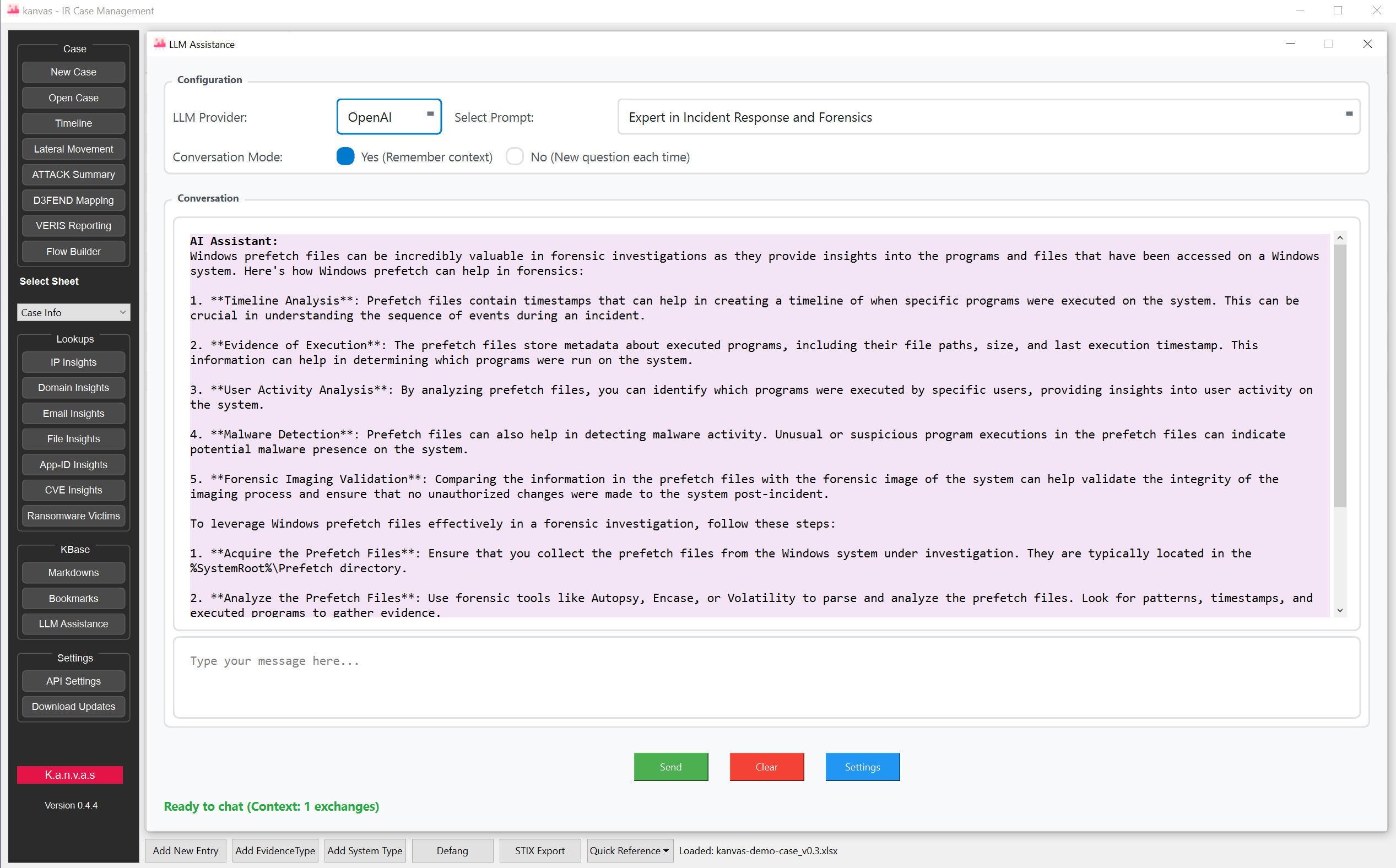This screenshot has height=868, width=1396.
Task: Maximize the main kanvas window
Action: click(x=1338, y=10)
